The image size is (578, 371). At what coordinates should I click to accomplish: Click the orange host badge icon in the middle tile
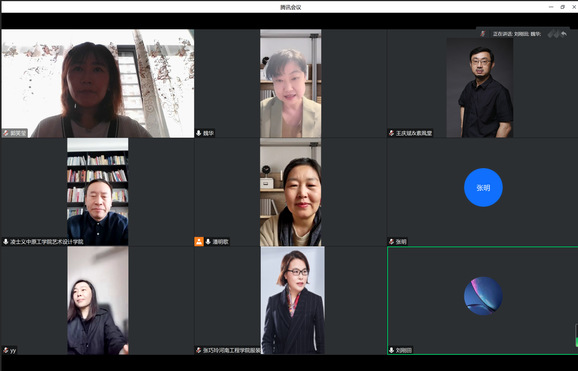click(199, 242)
